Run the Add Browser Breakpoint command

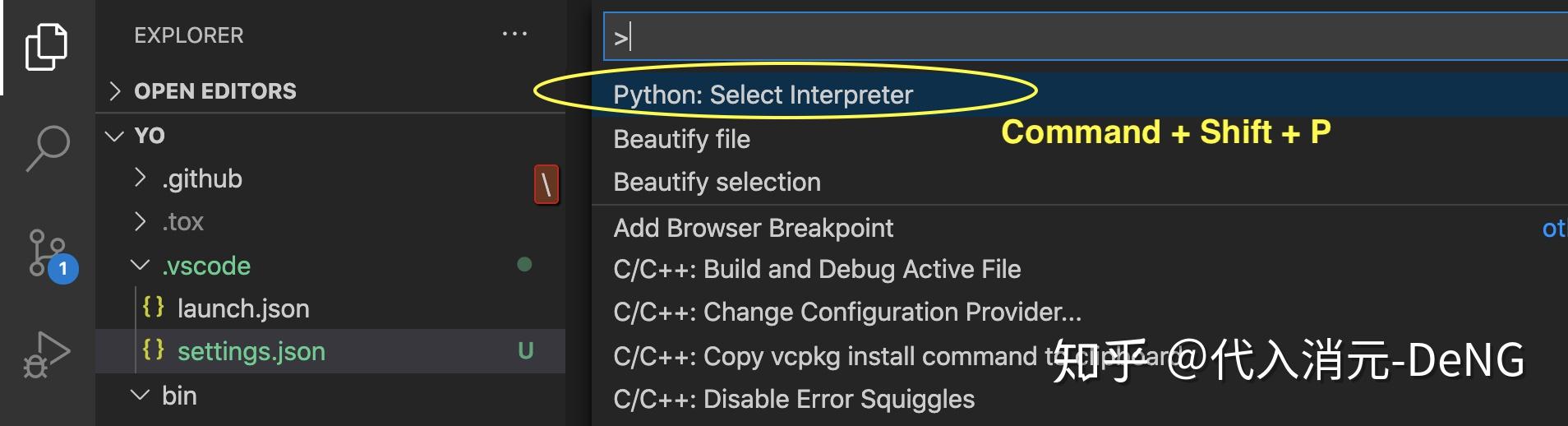[x=1080, y=228]
